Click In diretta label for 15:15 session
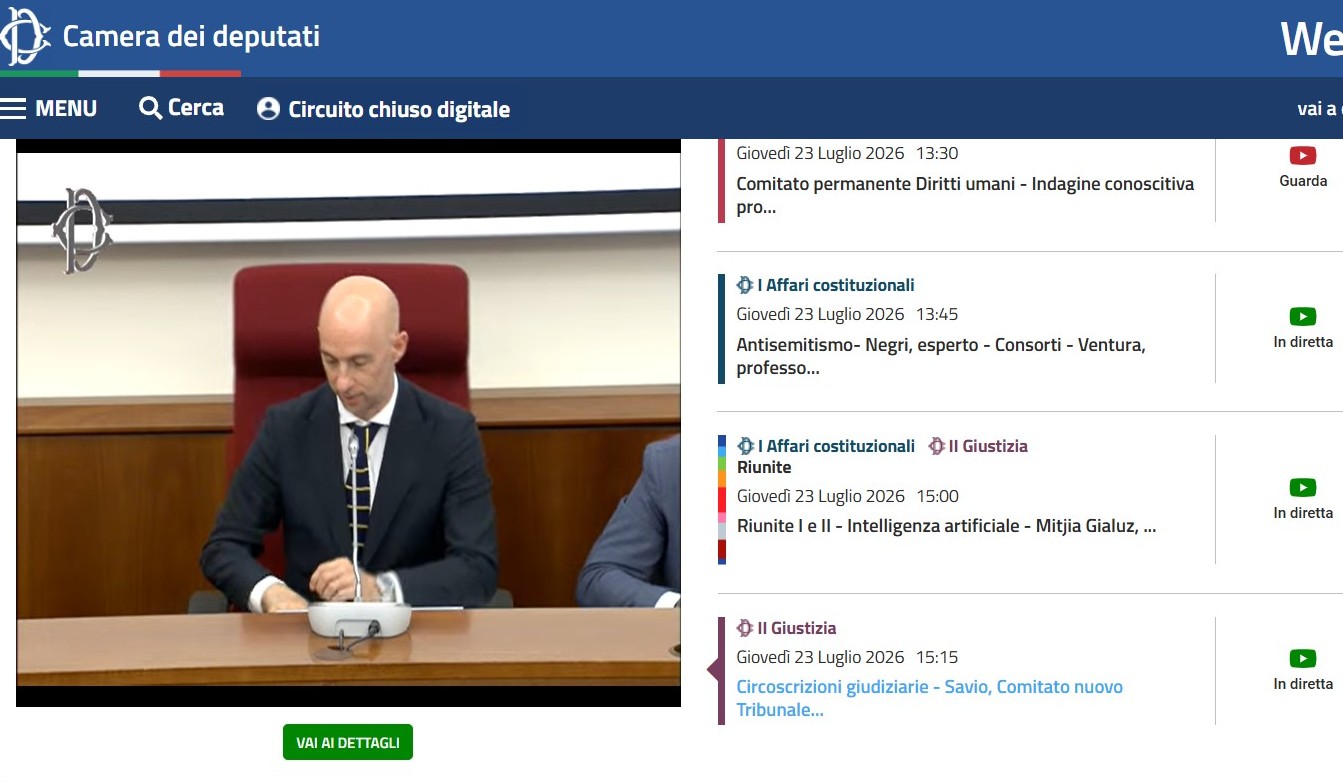Image resolution: width=1343 pixels, height=783 pixels. (x=1303, y=684)
